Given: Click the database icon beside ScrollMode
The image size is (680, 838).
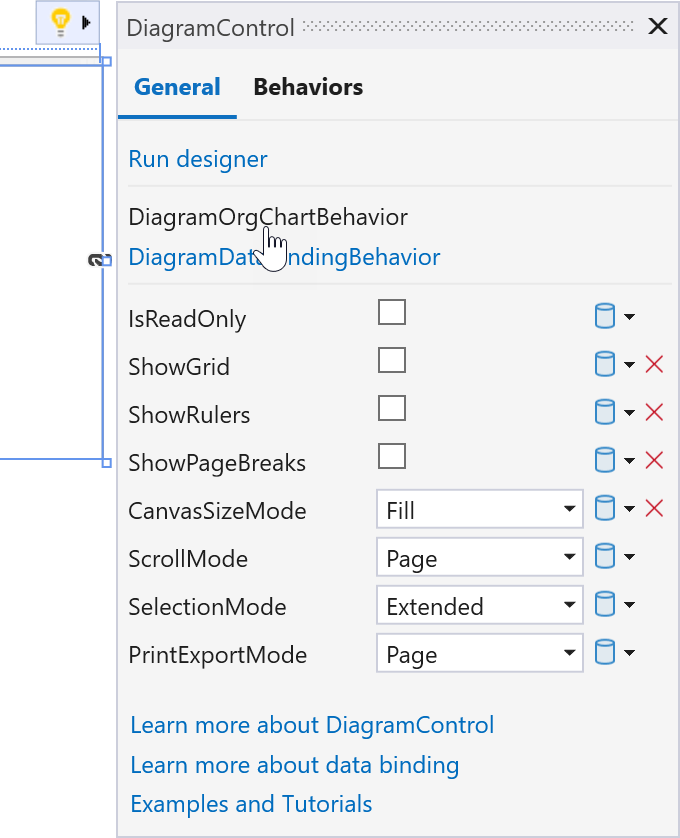Looking at the screenshot, I should (x=605, y=557).
